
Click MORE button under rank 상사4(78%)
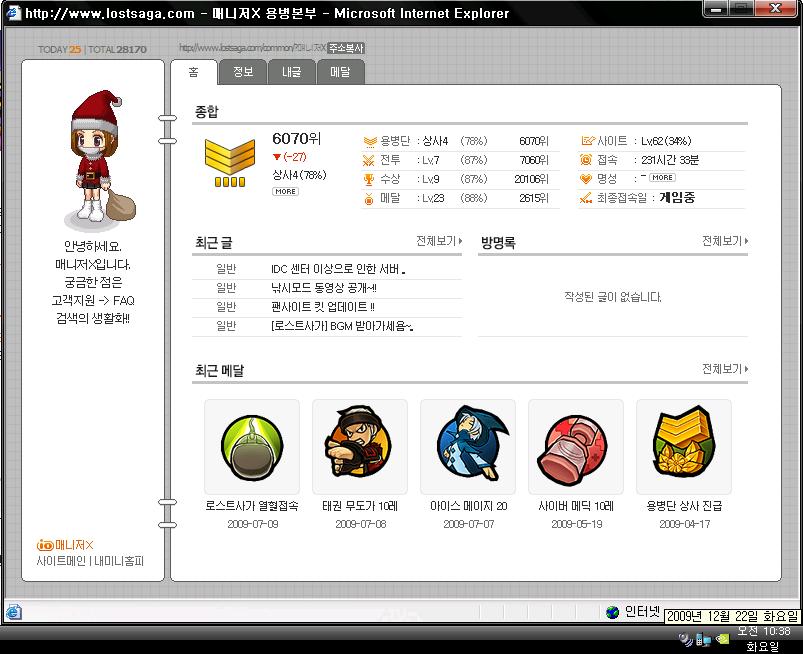[285, 192]
